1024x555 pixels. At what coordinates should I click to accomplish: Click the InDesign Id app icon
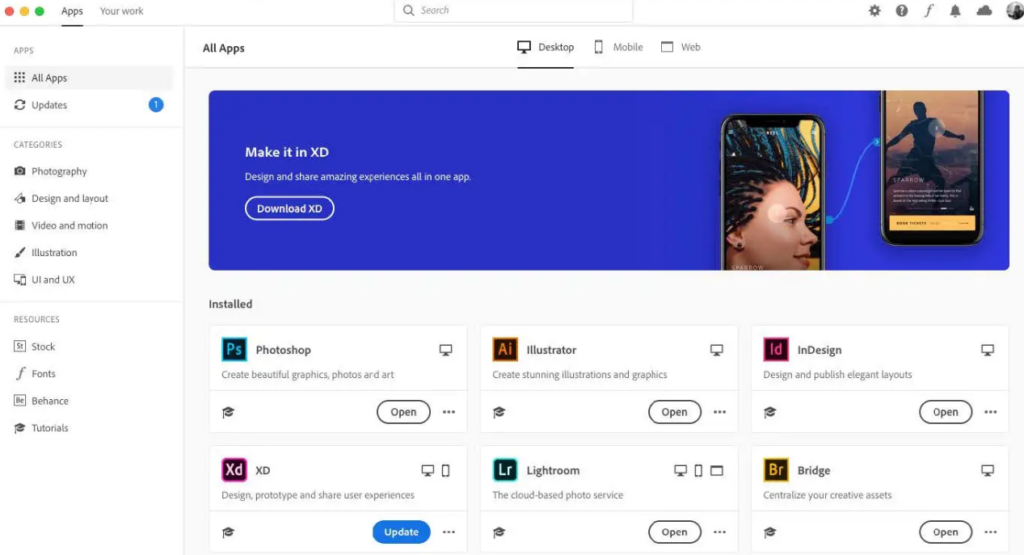776,349
